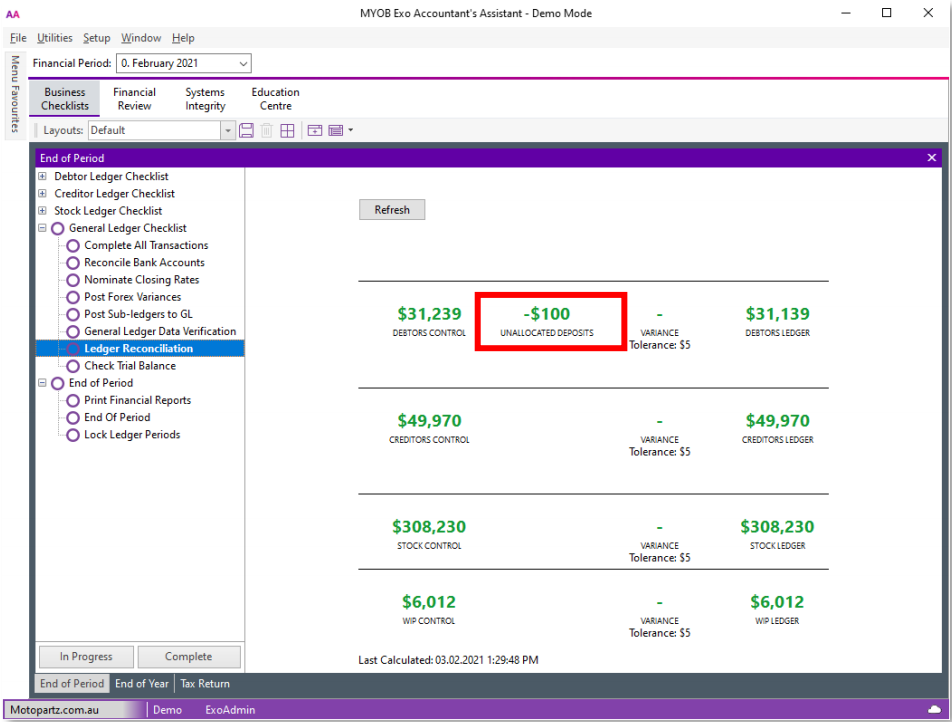Toggle End Of Period status circle
Viewport: 952px width, 722px height.
point(73,418)
